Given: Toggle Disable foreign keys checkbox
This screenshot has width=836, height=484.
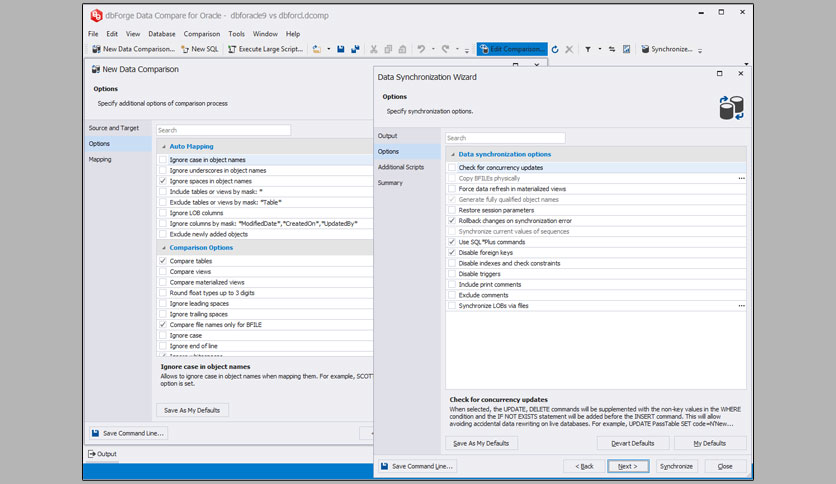Looking at the screenshot, I should (x=452, y=253).
